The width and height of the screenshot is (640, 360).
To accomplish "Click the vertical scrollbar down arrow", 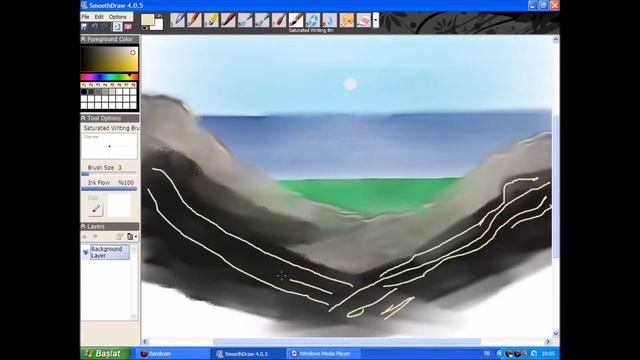I will click(556, 333).
